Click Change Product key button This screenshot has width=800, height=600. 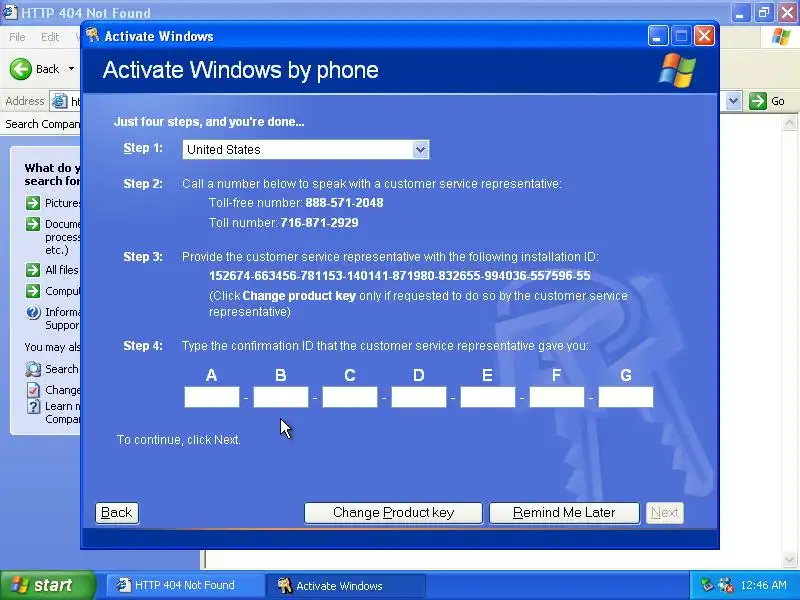tap(393, 513)
